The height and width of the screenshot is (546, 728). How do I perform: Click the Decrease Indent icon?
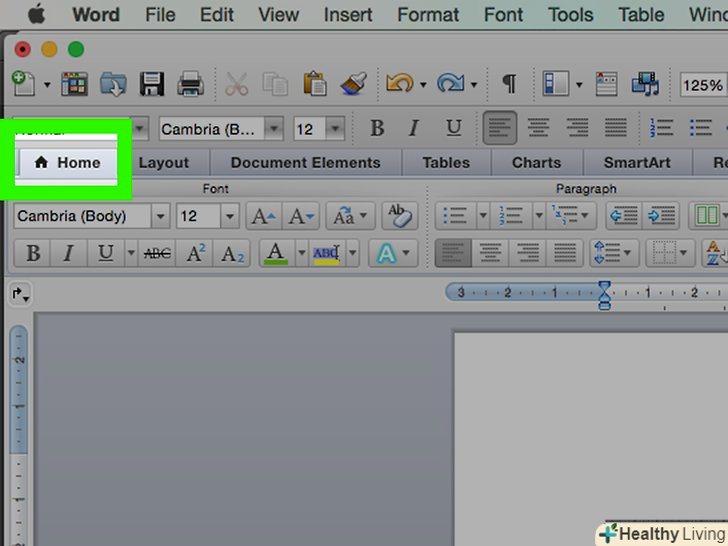[624, 216]
